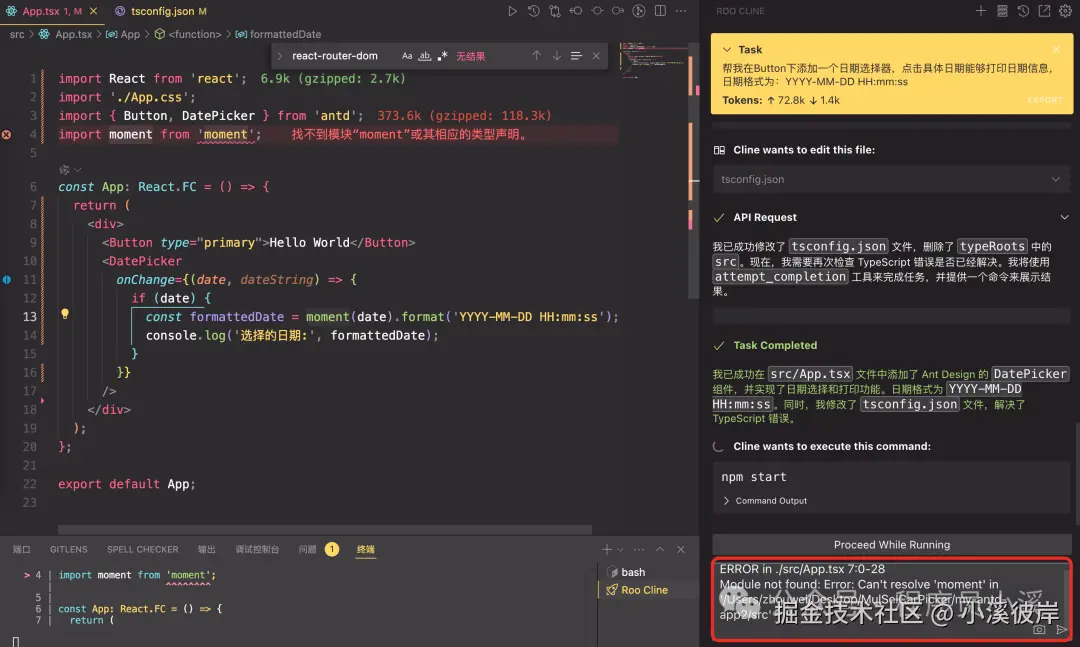This screenshot has height=647, width=1080.
Task: Expand Command Output section
Action: pos(765,501)
